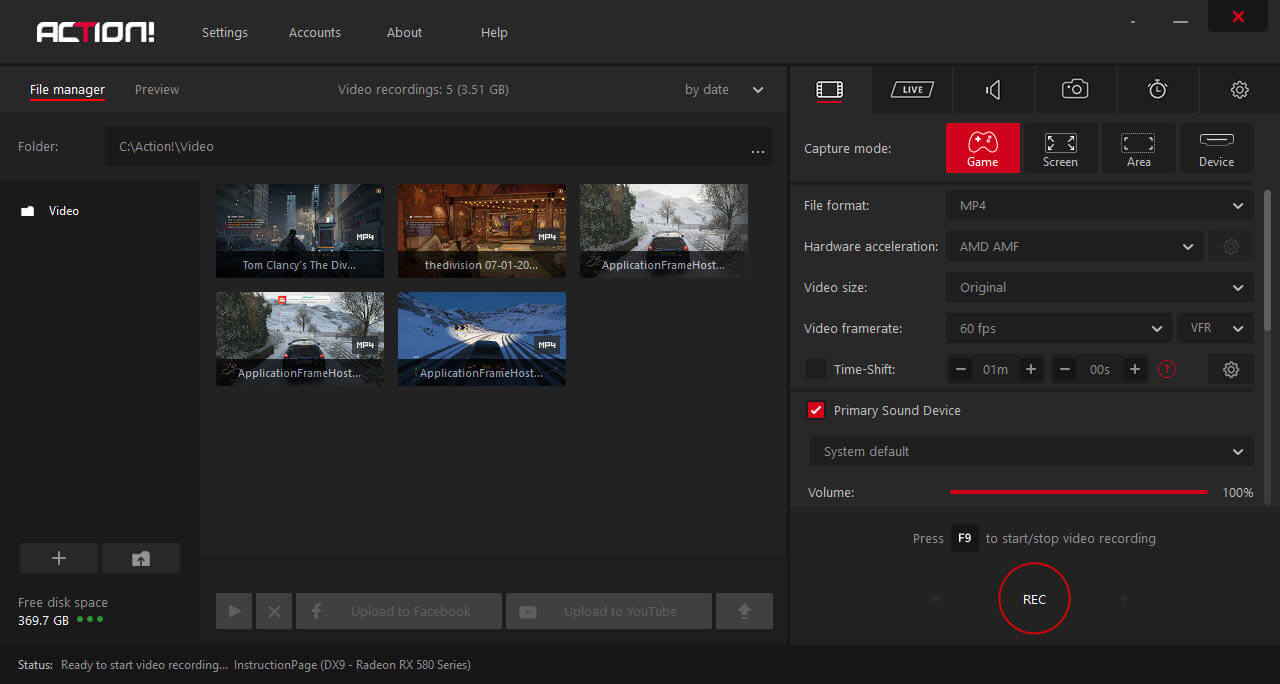Open the File format MP4 dropdown

click(1100, 206)
